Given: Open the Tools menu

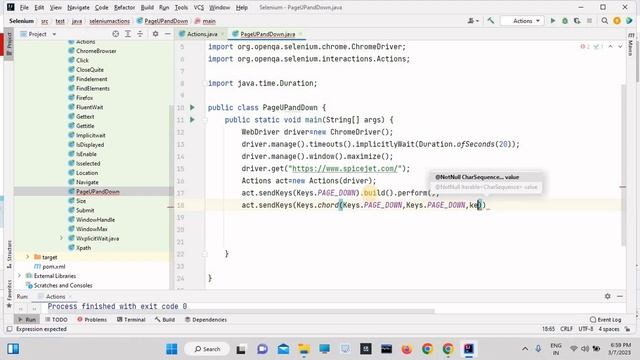Looking at the screenshot, I should (x=181, y=7).
